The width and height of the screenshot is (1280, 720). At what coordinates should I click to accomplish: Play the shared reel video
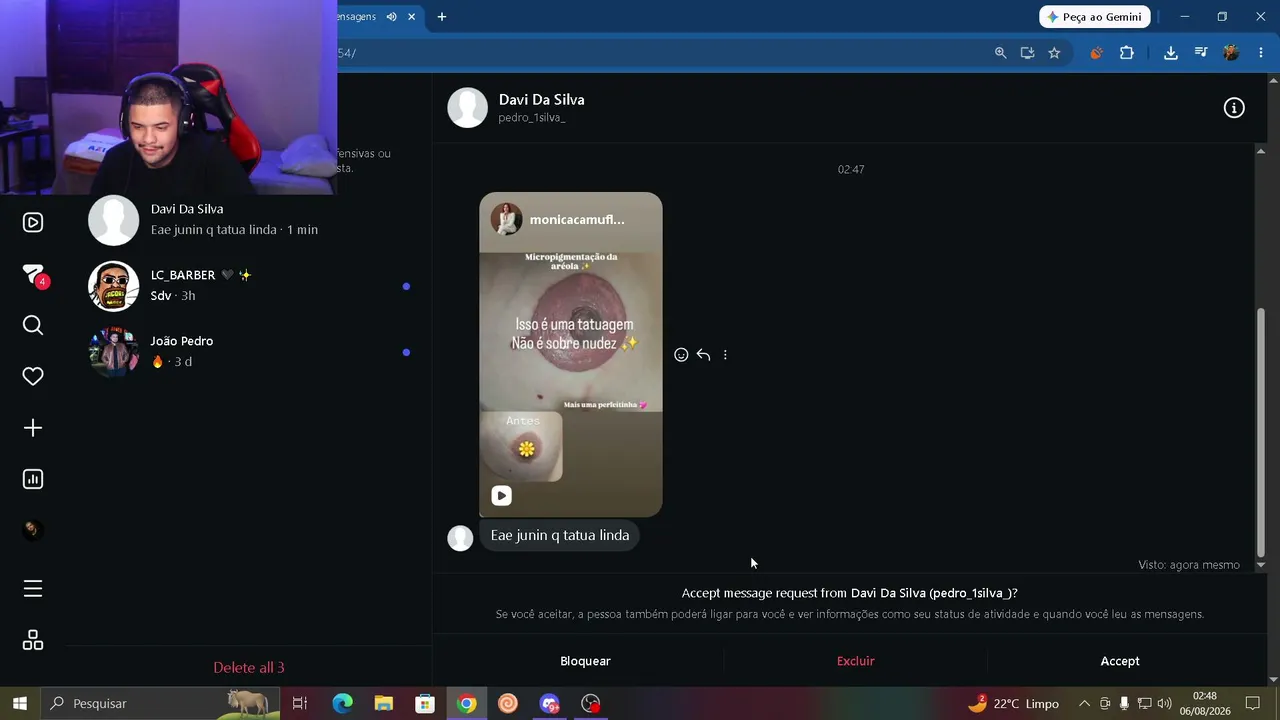click(501, 495)
